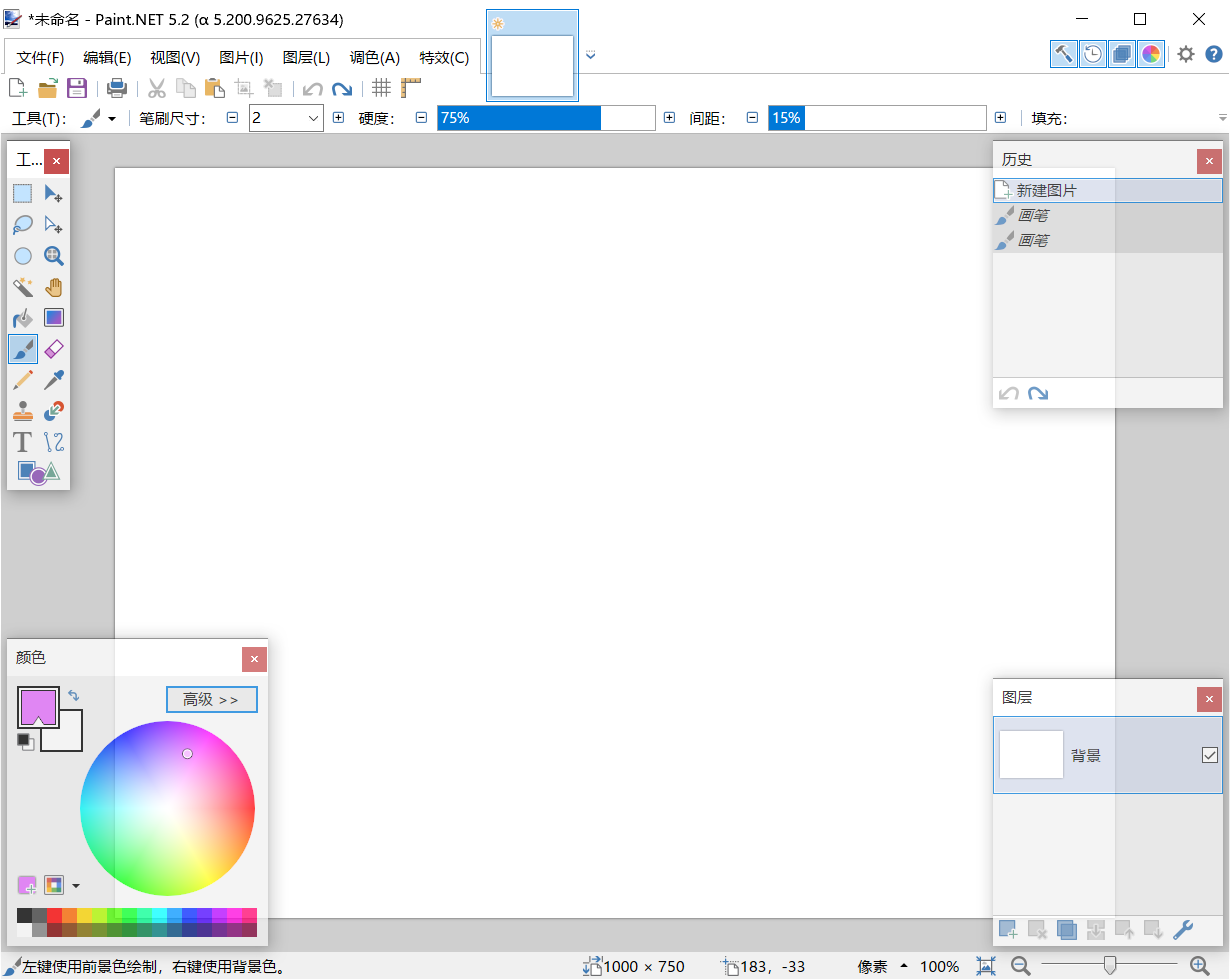
Task: Swap primary and secondary colors
Action: 73,695
